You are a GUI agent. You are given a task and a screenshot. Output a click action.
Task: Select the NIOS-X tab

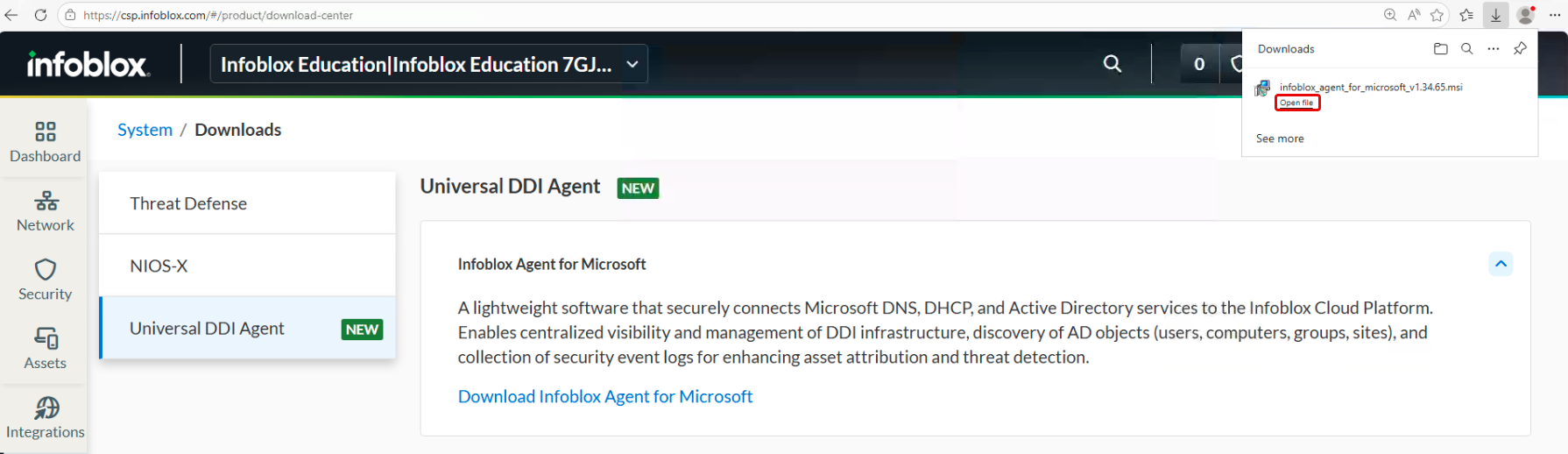click(x=247, y=266)
